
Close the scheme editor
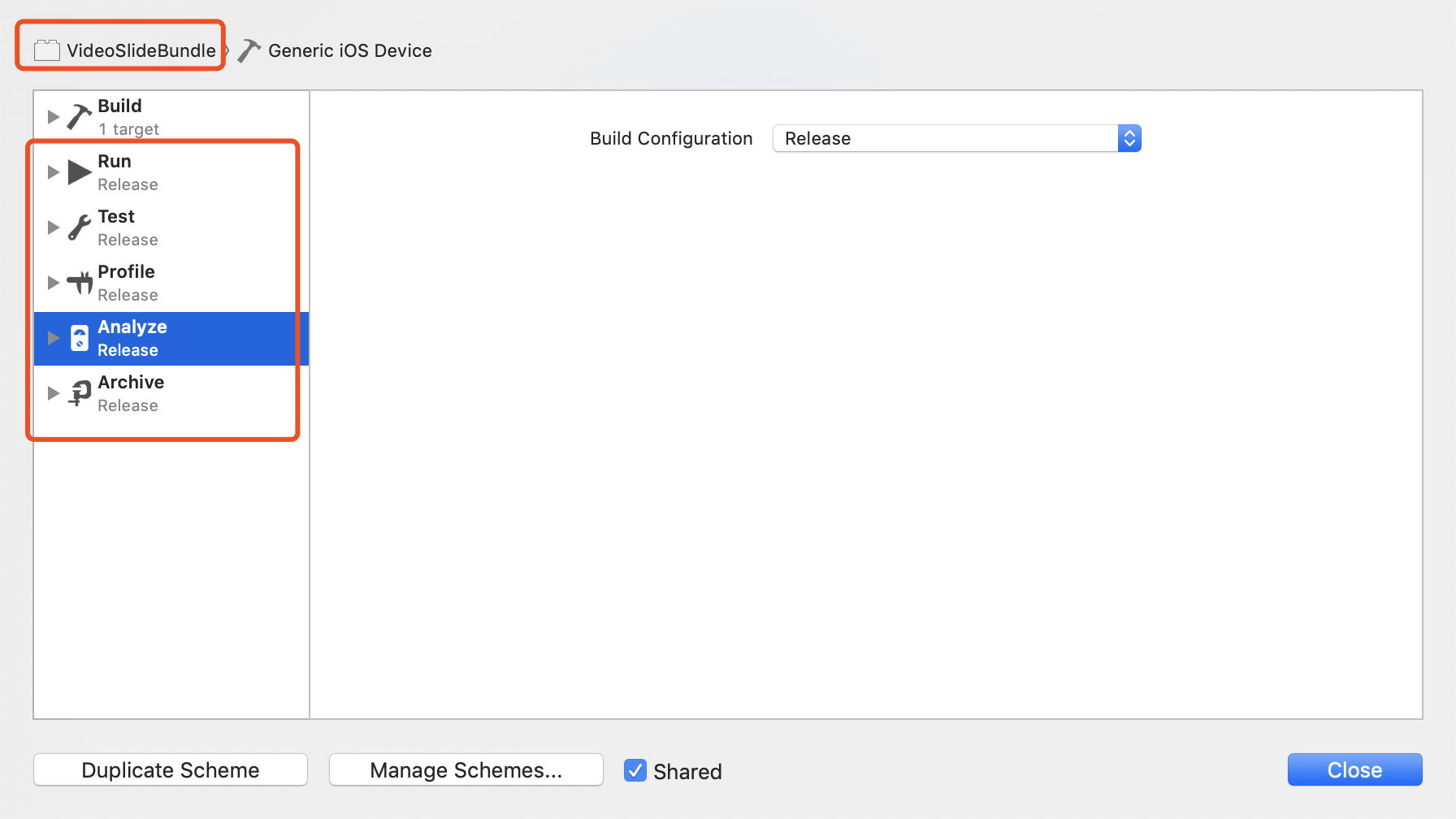(x=1354, y=770)
